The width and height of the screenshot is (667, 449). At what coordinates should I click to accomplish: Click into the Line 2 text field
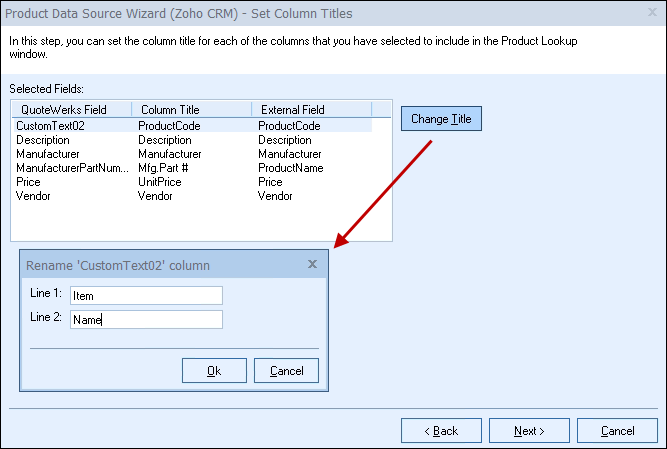(146, 319)
